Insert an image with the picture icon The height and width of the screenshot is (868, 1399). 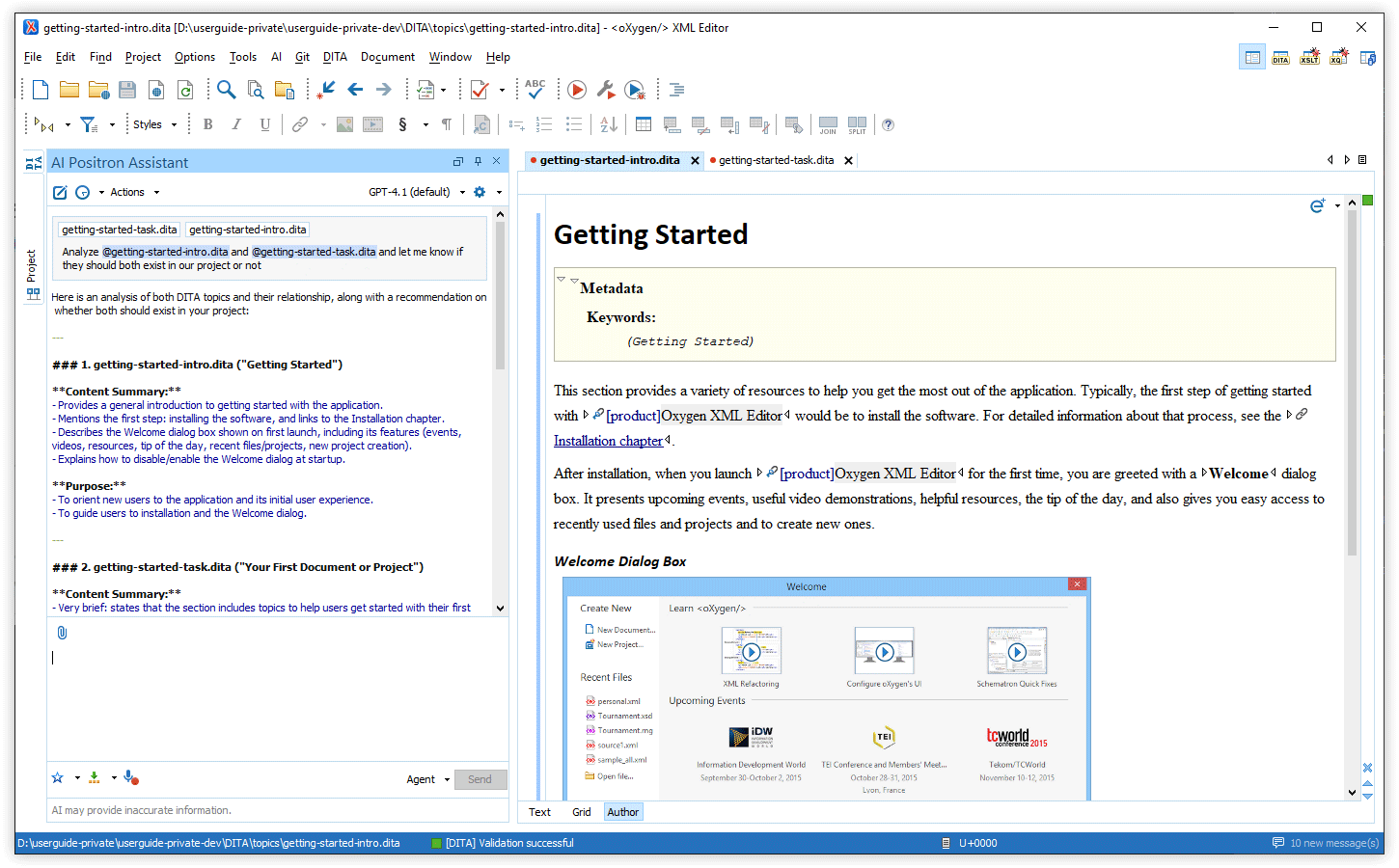click(x=344, y=124)
